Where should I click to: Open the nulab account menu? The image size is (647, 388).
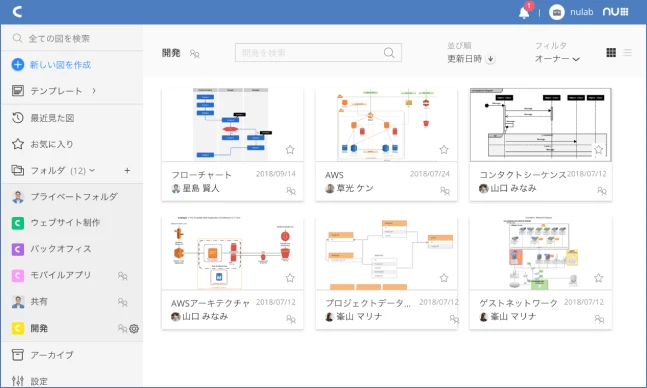(x=571, y=12)
